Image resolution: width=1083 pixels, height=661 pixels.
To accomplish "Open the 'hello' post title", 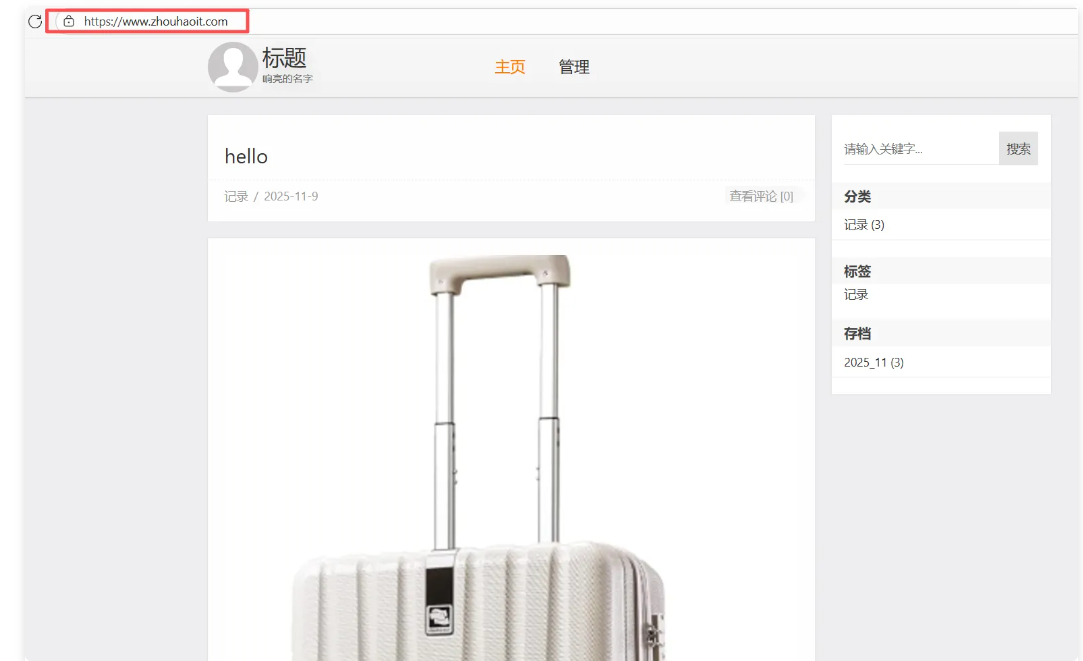I will [x=246, y=157].
